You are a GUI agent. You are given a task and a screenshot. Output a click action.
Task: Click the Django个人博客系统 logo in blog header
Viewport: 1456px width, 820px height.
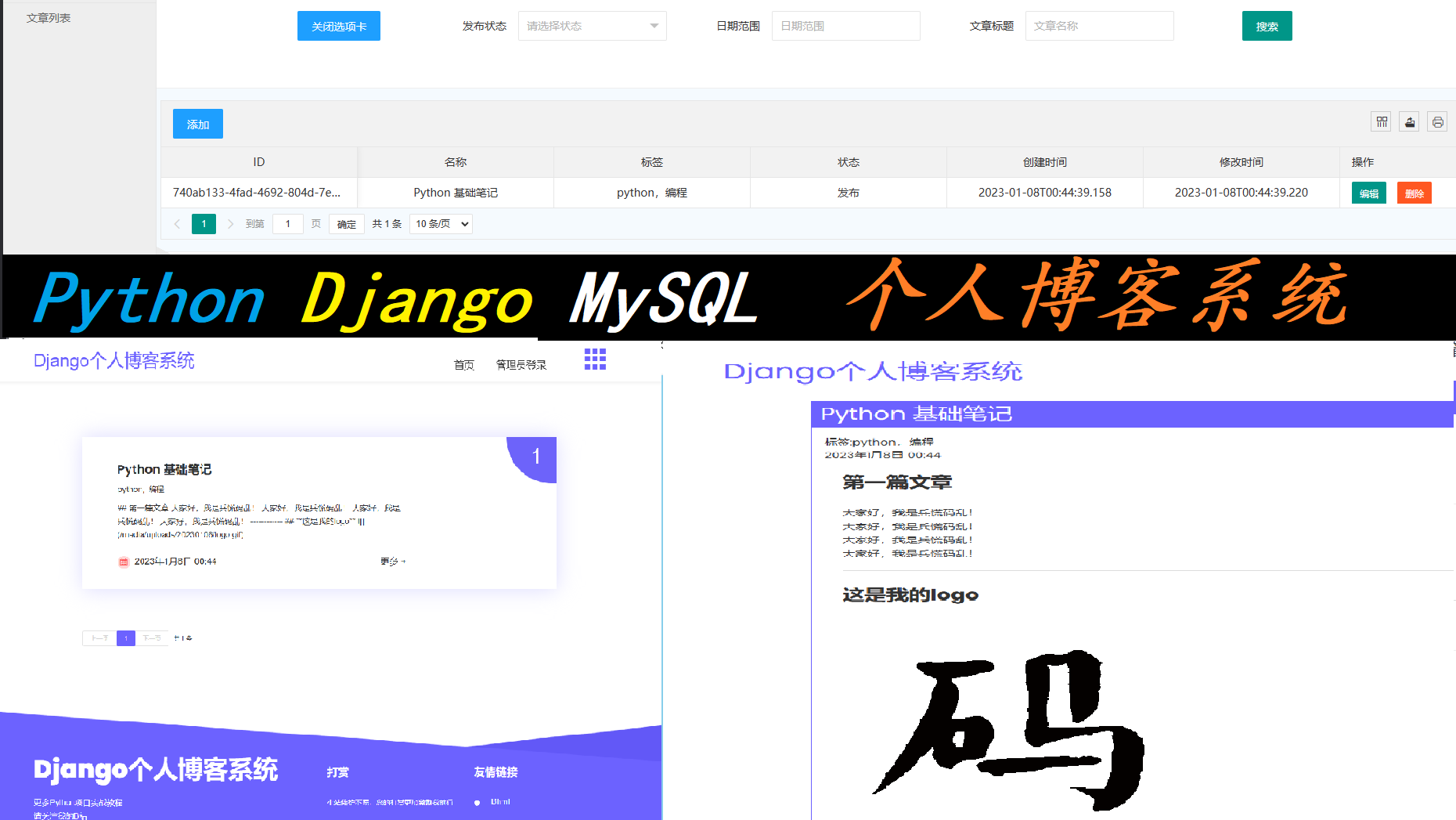click(114, 361)
